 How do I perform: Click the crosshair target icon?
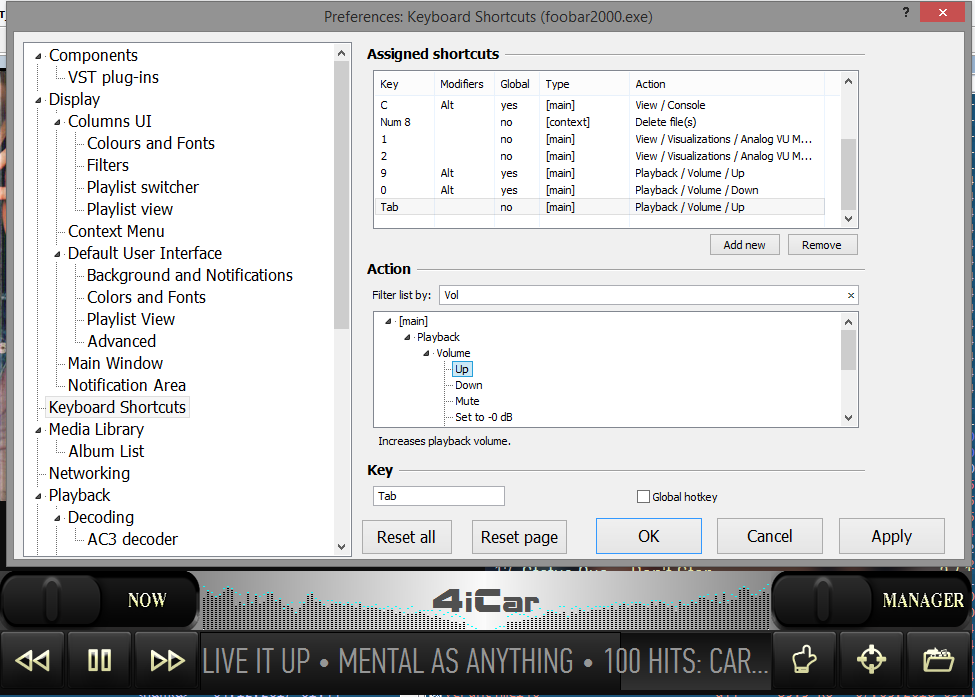point(871,660)
